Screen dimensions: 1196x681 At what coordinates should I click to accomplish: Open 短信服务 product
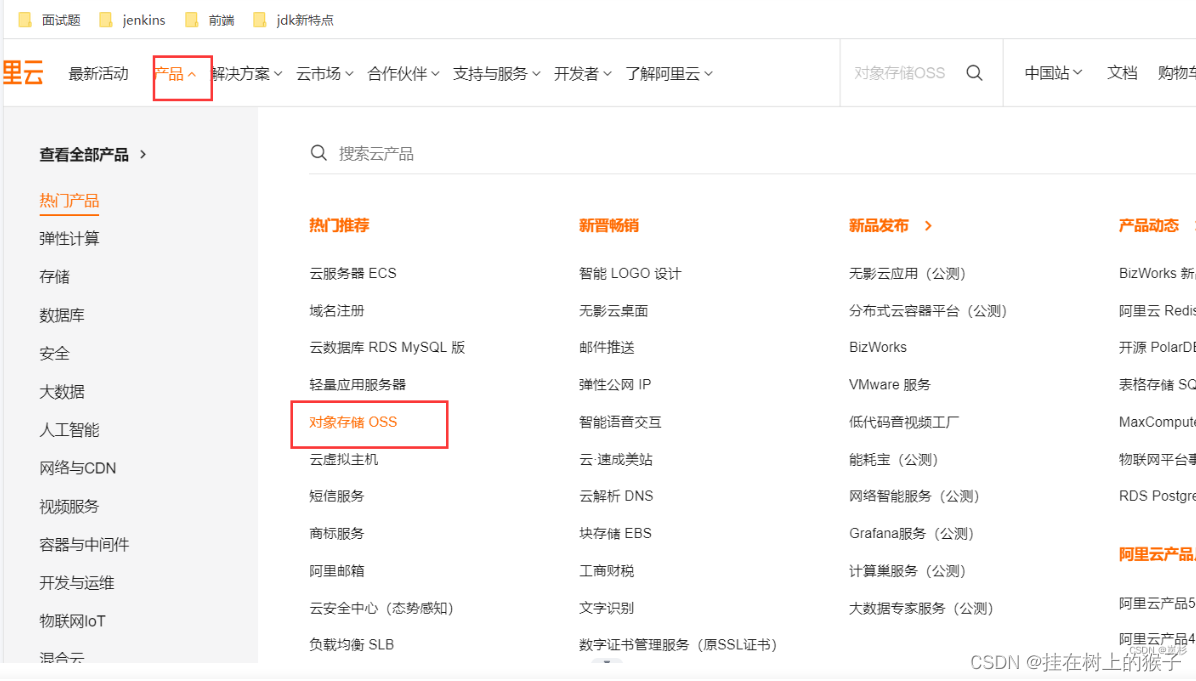coord(336,496)
